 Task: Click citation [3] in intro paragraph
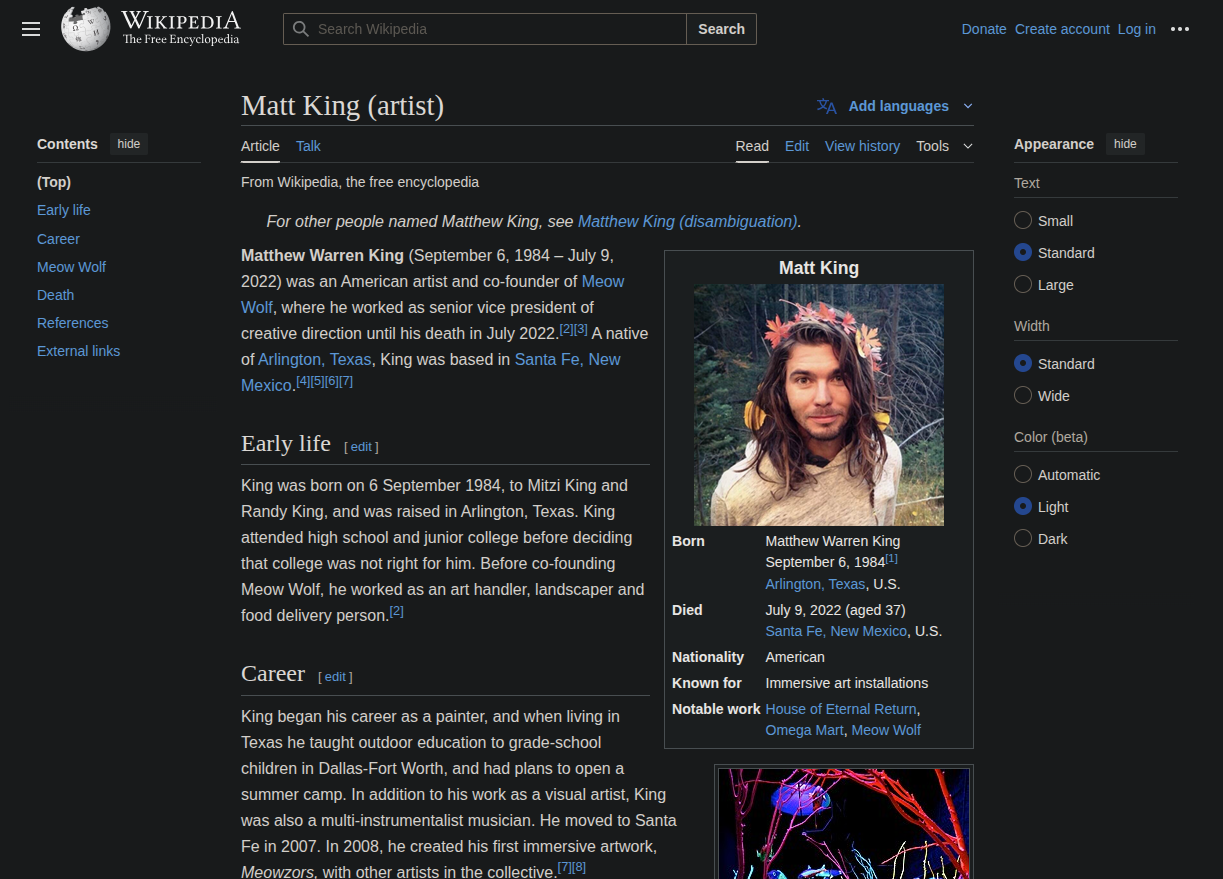(581, 329)
